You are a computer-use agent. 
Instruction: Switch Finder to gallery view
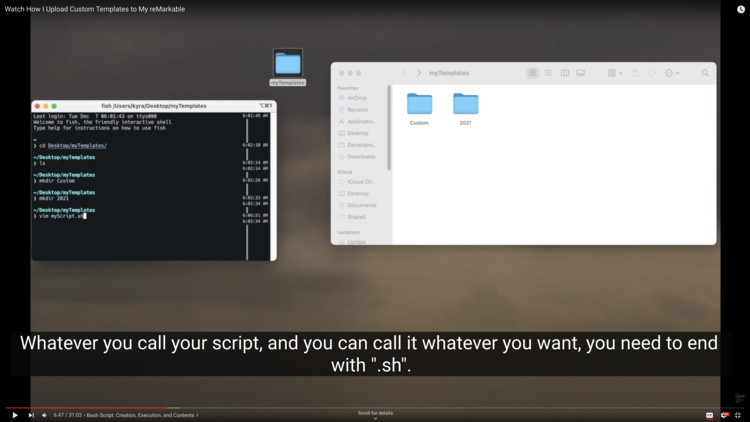(x=581, y=73)
